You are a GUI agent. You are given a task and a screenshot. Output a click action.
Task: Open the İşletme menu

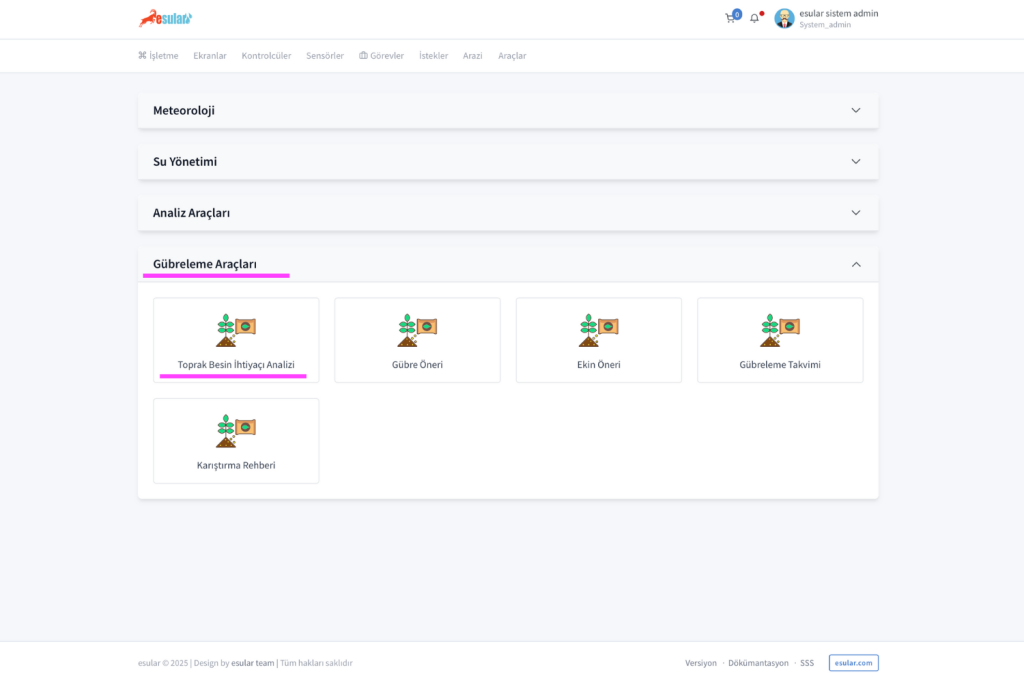(158, 56)
